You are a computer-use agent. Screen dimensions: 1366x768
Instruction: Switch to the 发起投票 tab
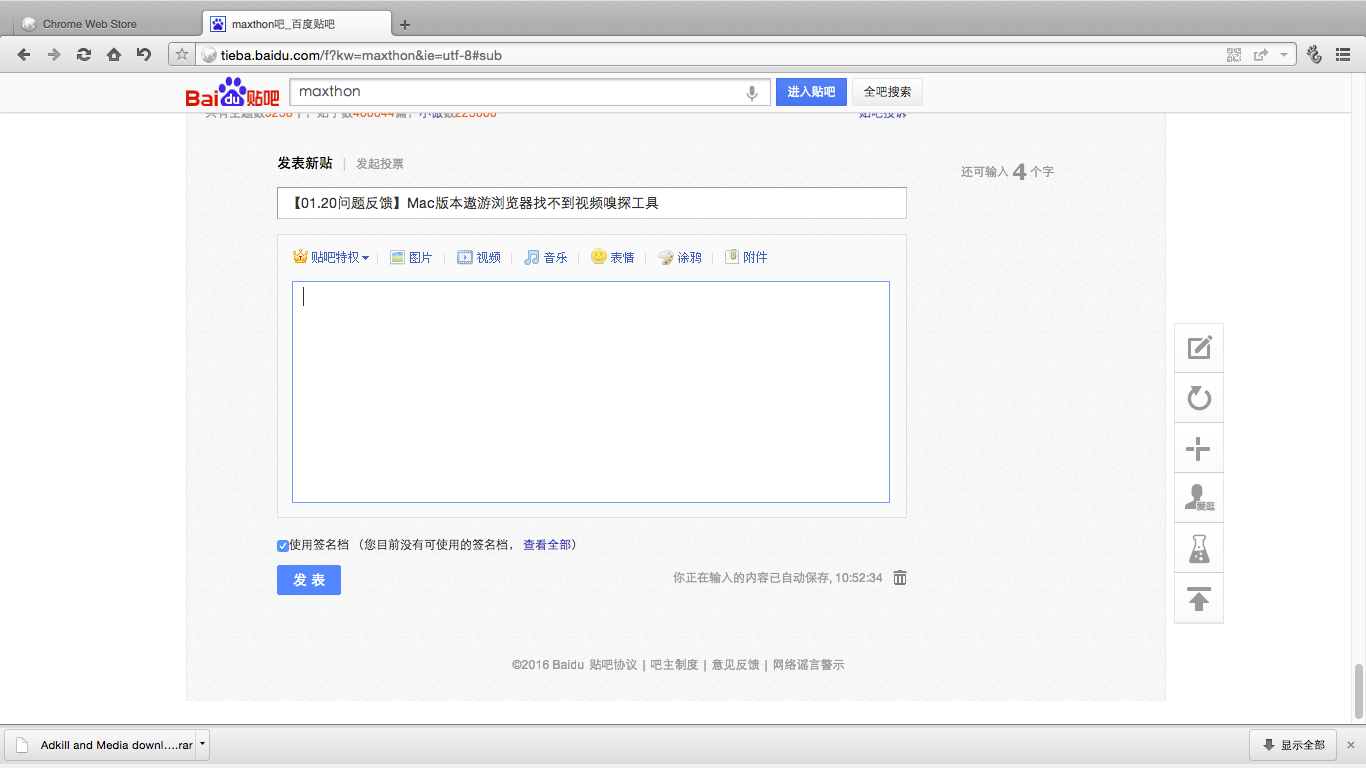(x=380, y=164)
